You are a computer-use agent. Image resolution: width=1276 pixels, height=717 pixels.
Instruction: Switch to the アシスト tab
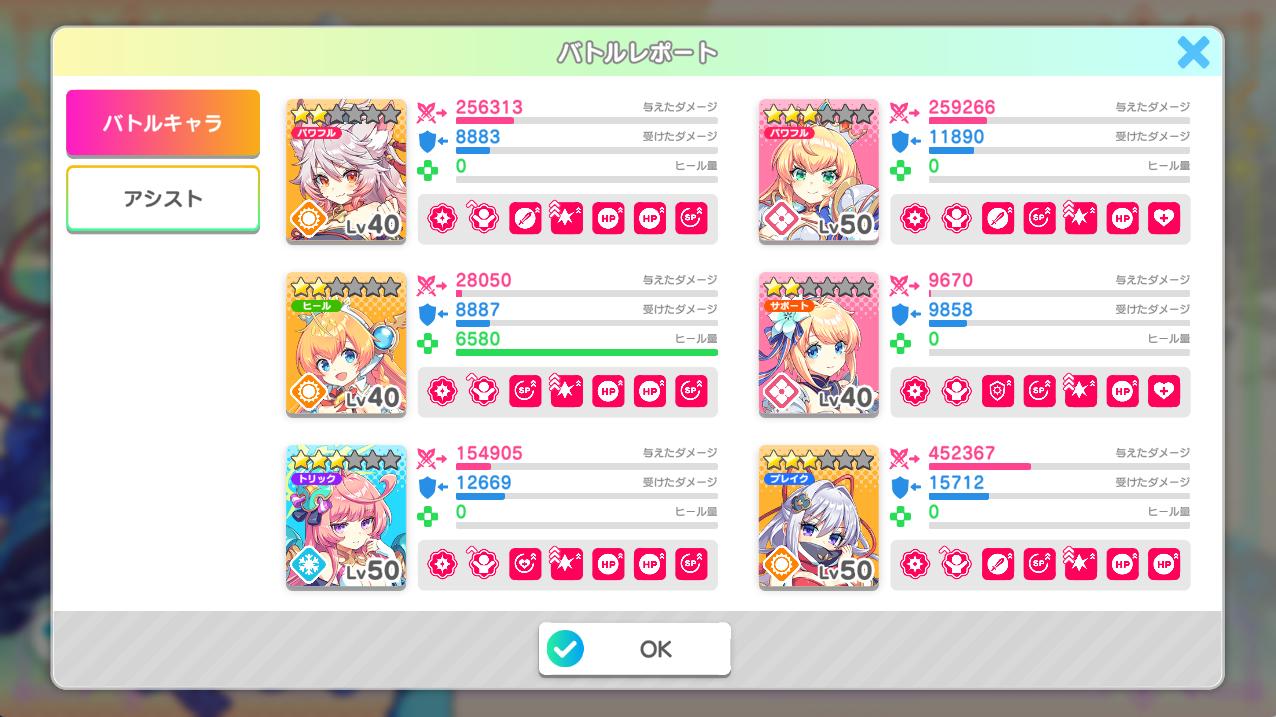coord(163,198)
